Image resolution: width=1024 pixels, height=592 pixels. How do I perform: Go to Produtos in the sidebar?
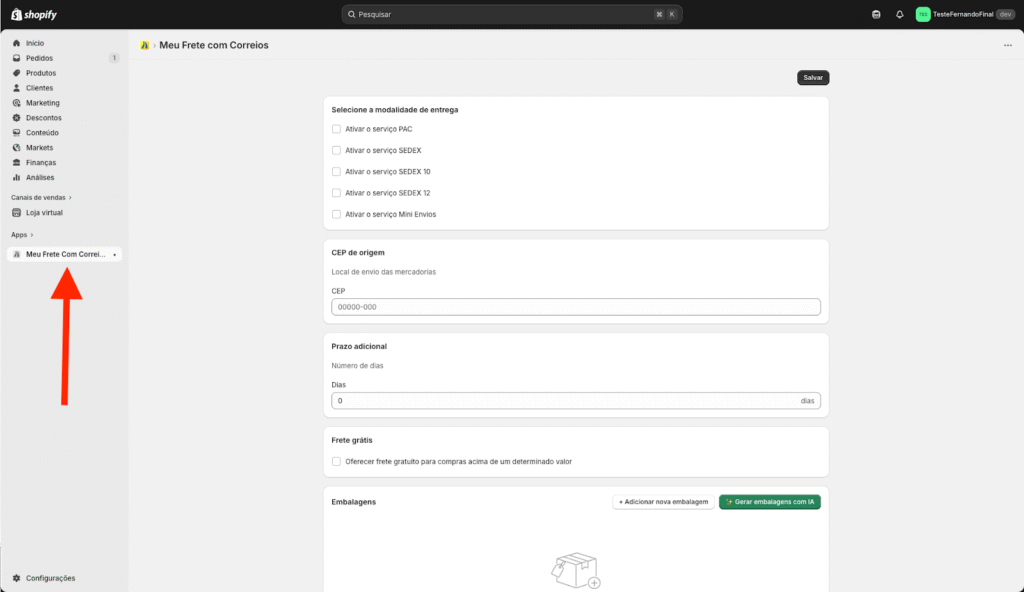(x=41, y=73)
